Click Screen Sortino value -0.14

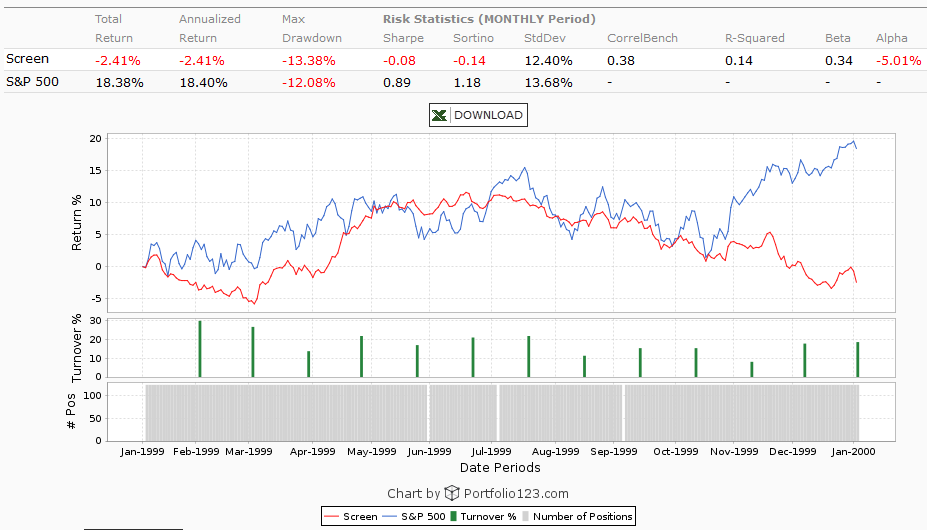point(469,60)
